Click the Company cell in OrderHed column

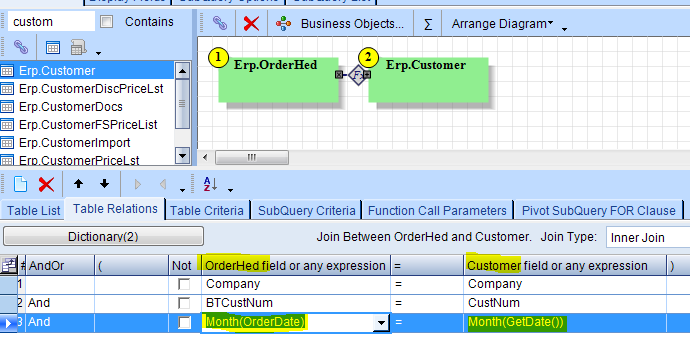coord(296,284)
